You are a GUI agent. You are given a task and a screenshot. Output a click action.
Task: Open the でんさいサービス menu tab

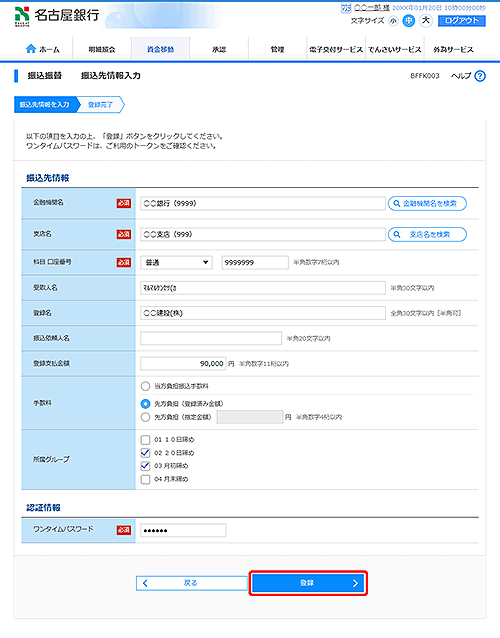395,49
